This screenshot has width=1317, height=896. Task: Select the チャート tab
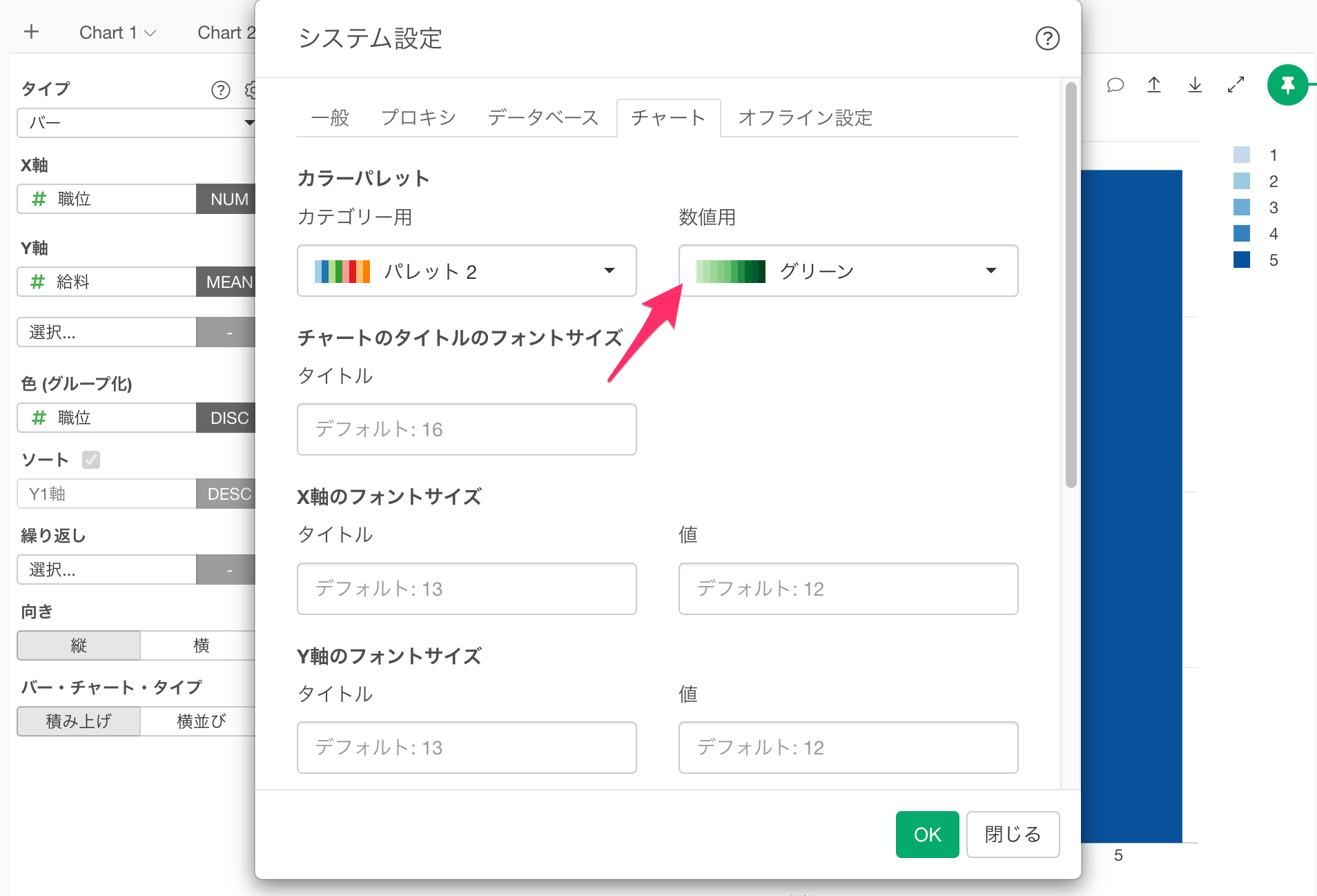pos(668,118)
